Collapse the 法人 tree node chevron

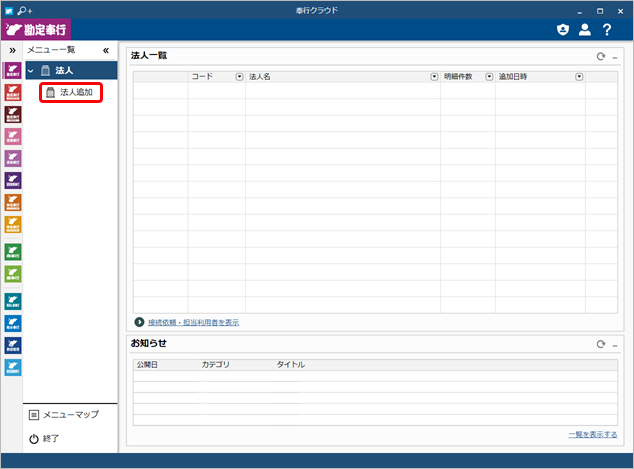click(x=31, y=71)
